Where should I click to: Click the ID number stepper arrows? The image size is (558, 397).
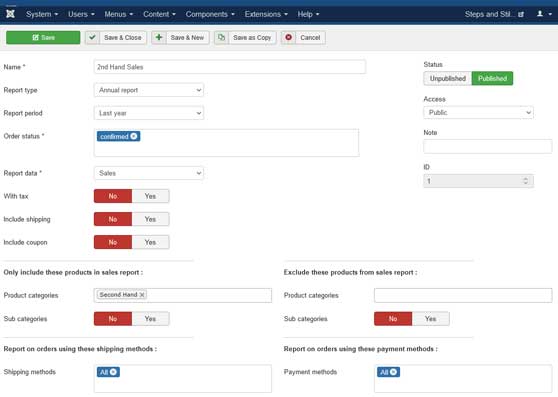525,181
